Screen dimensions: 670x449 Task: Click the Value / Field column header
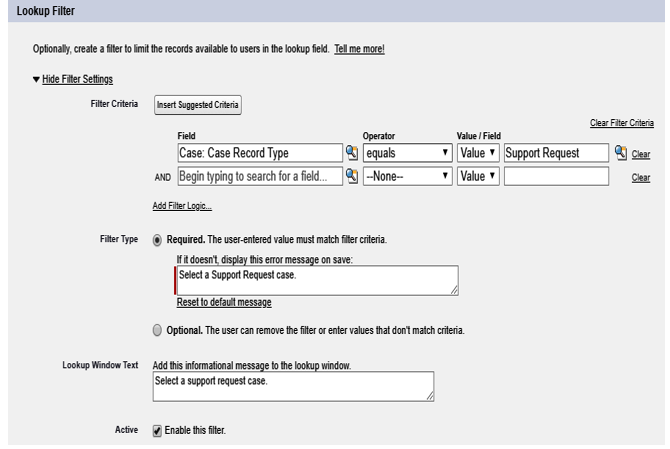[479, 136]
